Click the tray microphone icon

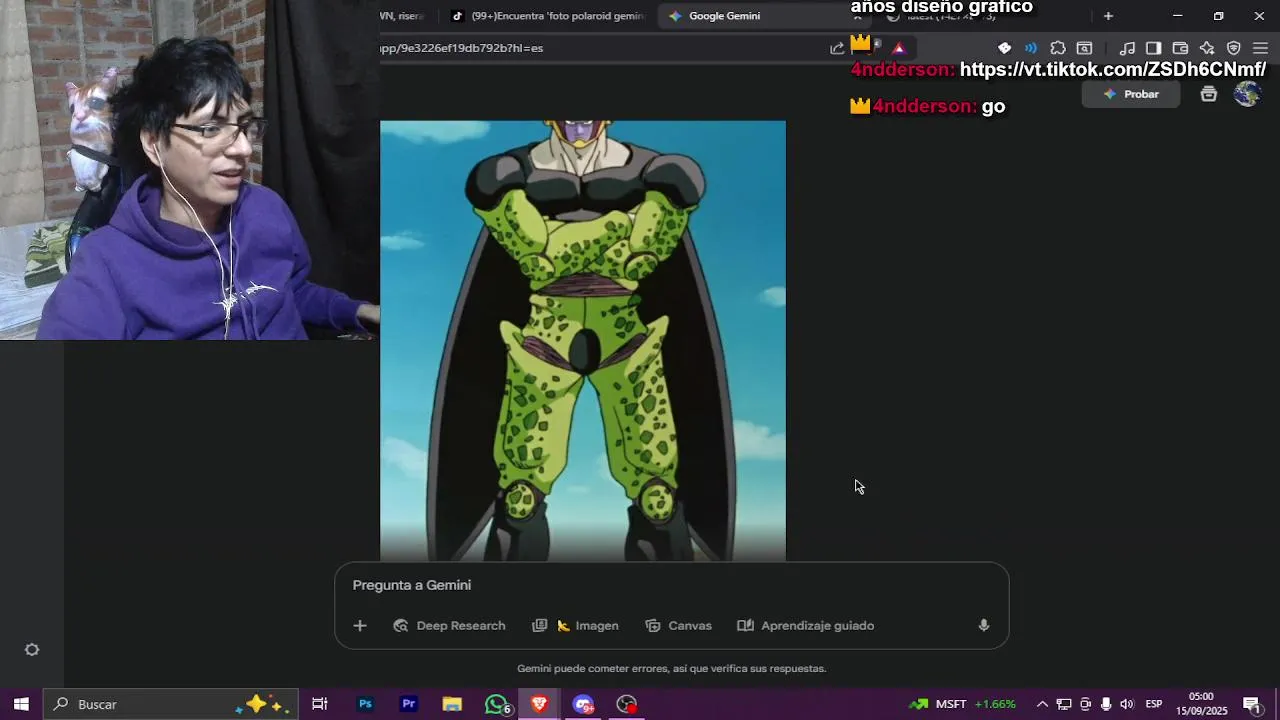[x=1106, y=704]
